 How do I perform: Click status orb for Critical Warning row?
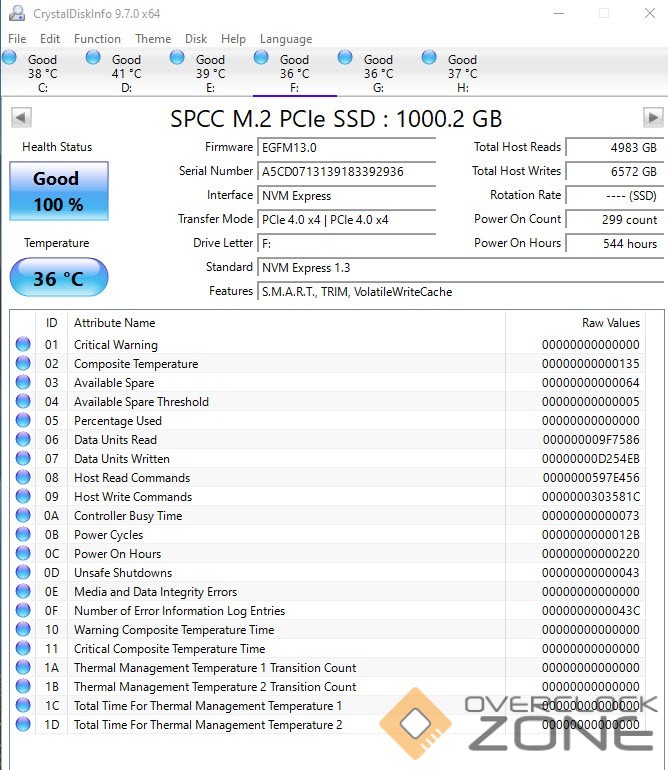pyautogui.click(x=23, y=344)
